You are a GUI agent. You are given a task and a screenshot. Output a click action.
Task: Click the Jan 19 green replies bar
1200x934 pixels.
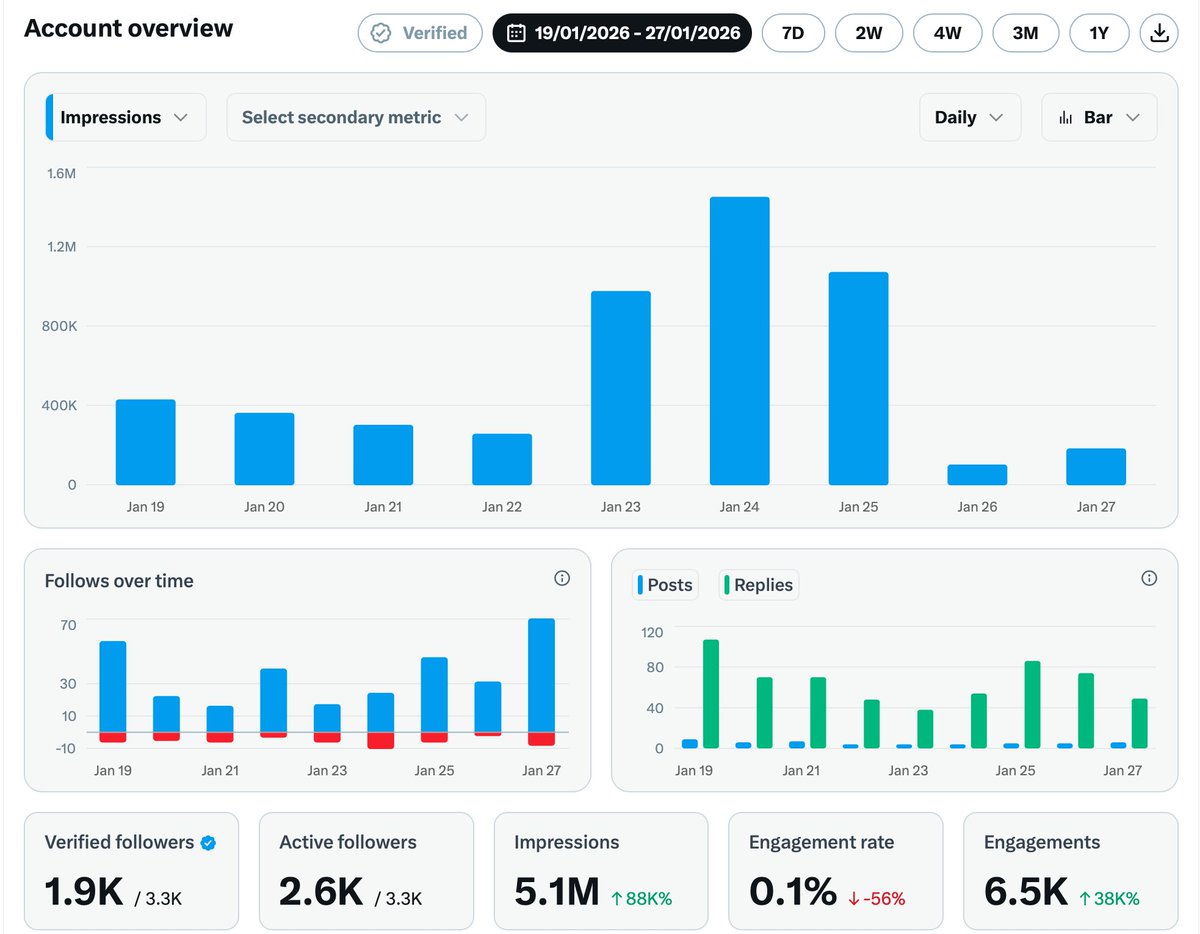711,694
